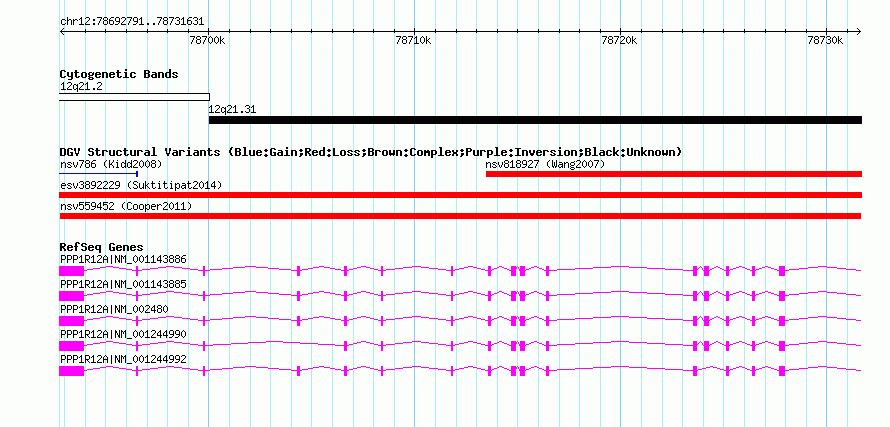Click the leftmost large exon of NM_001143886
890x427 pixels.
(72, 271)
